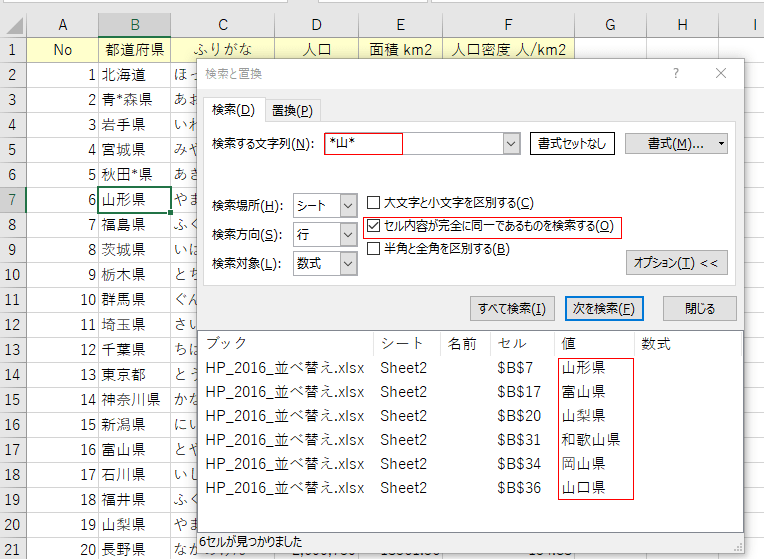This screenshot has width=764, height=559.
Task: Enable 半角と全角を区別する checkbox
Action: click(x=373, y=249)
